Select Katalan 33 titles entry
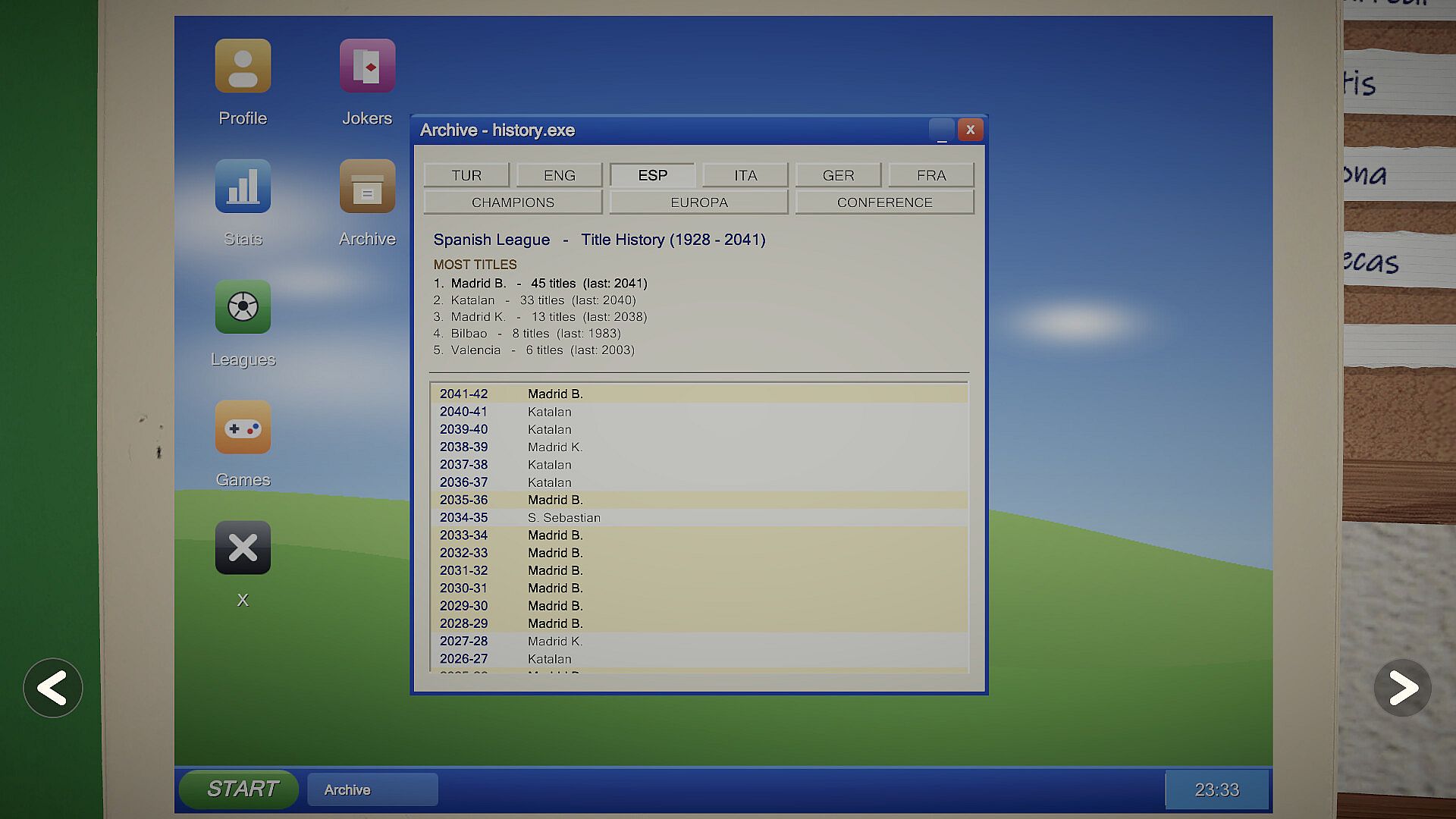 (535, 300)
